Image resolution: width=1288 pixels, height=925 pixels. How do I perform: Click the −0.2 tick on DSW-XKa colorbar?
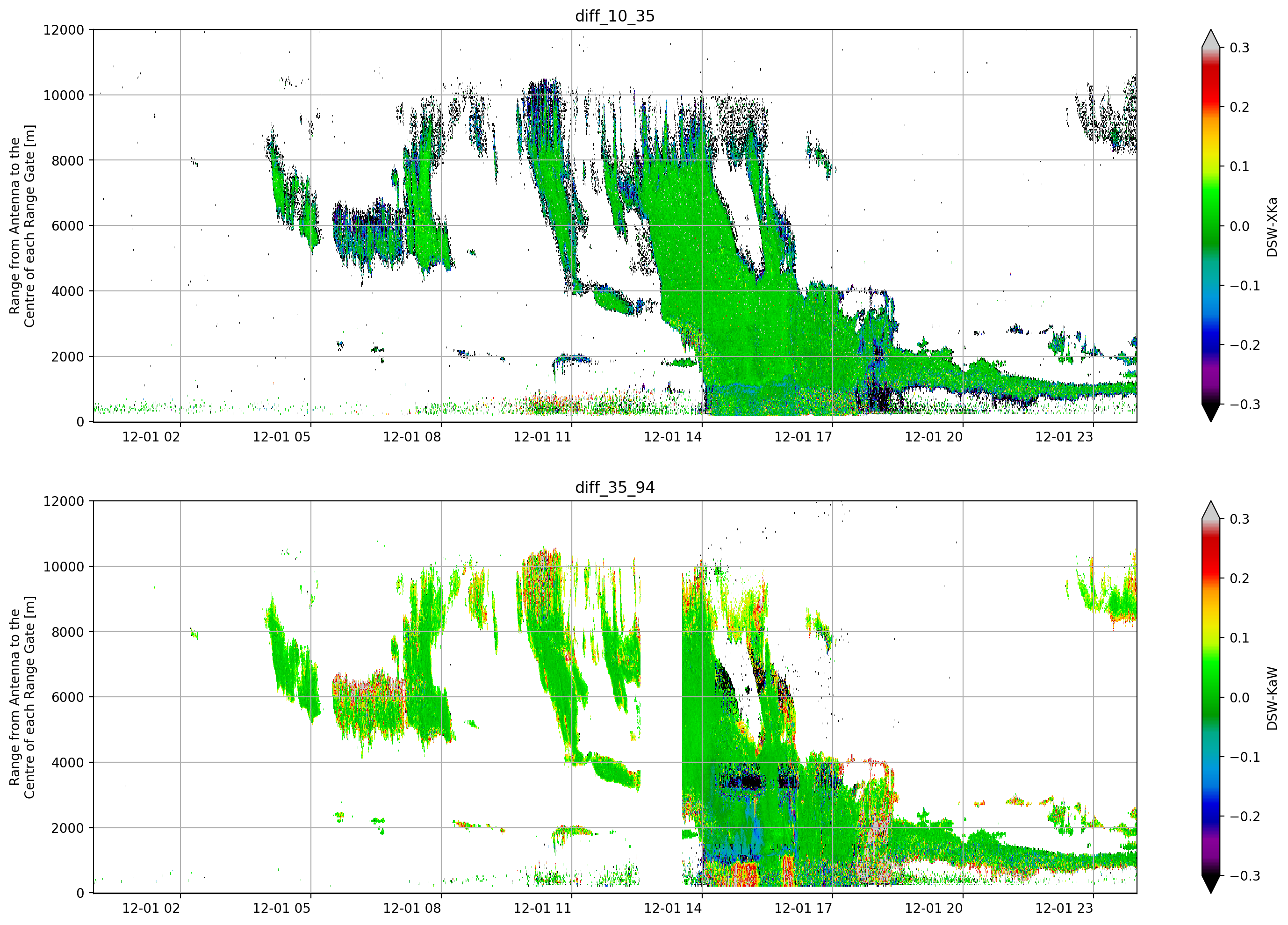[1245, 346]
